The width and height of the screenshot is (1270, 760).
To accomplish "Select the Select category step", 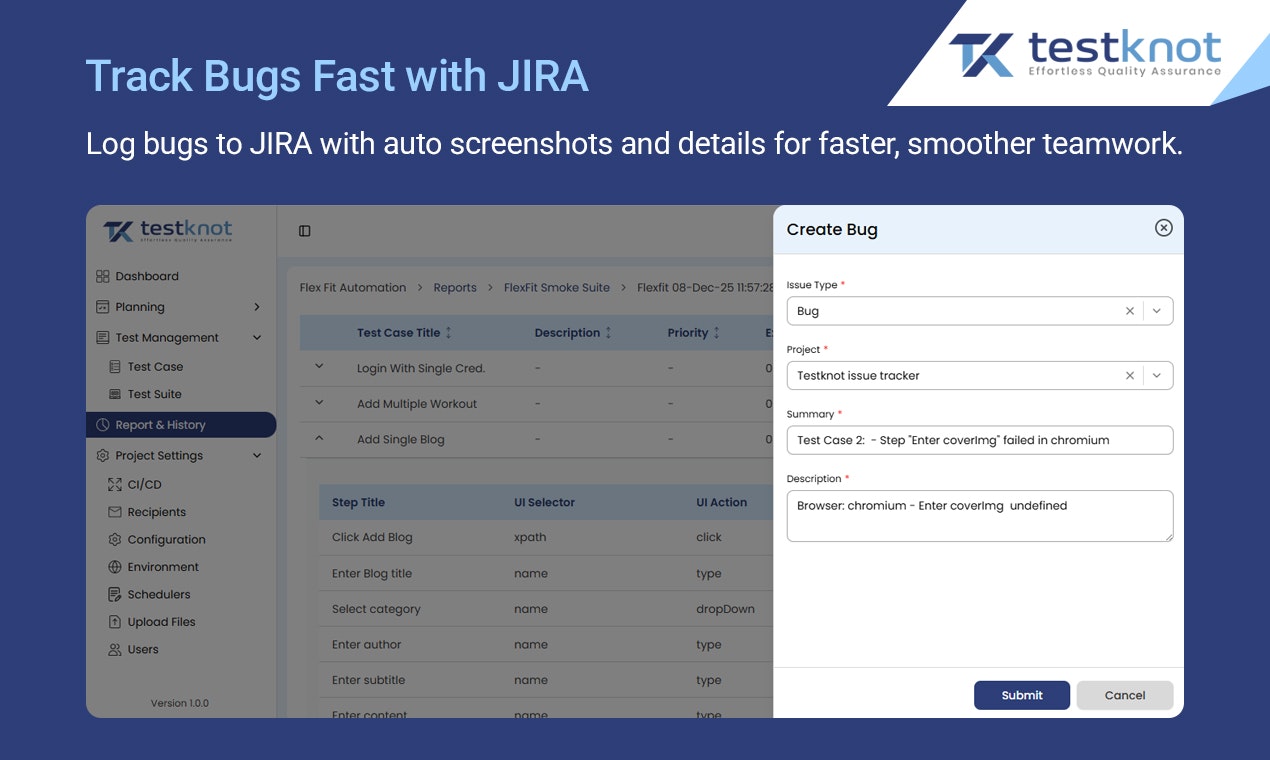I will pyautogui.click(x=376, y=609).
